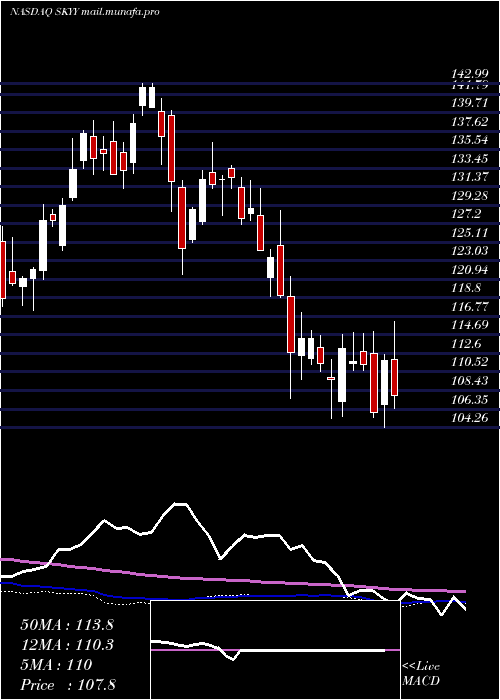Select the 137.62 price axis label
This screenshot has width=500, height=700.
point(470,122)
